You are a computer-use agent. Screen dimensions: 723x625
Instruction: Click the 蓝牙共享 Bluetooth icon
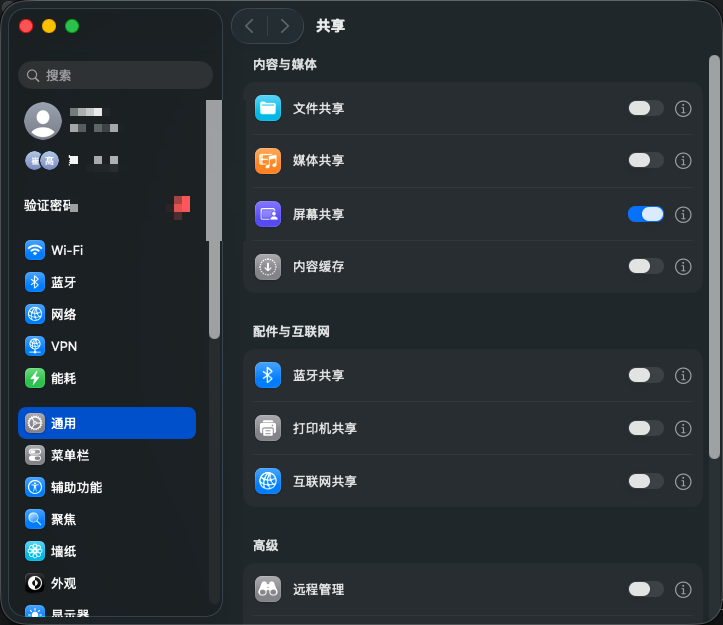click(x=267, y=375)
